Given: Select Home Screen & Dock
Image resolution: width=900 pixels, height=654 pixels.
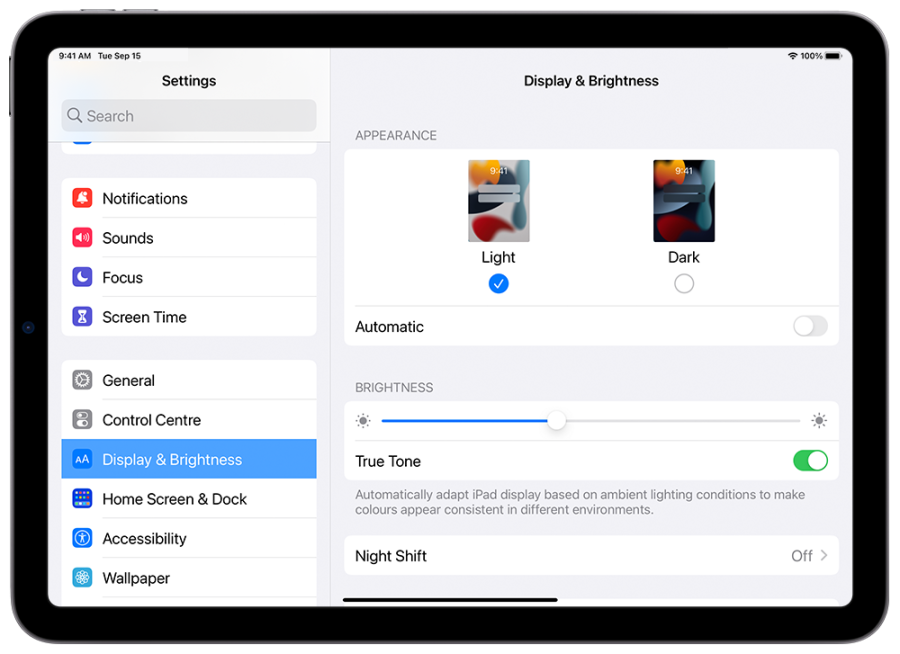Looking at the screenshot, I should [x=175, y=498].
